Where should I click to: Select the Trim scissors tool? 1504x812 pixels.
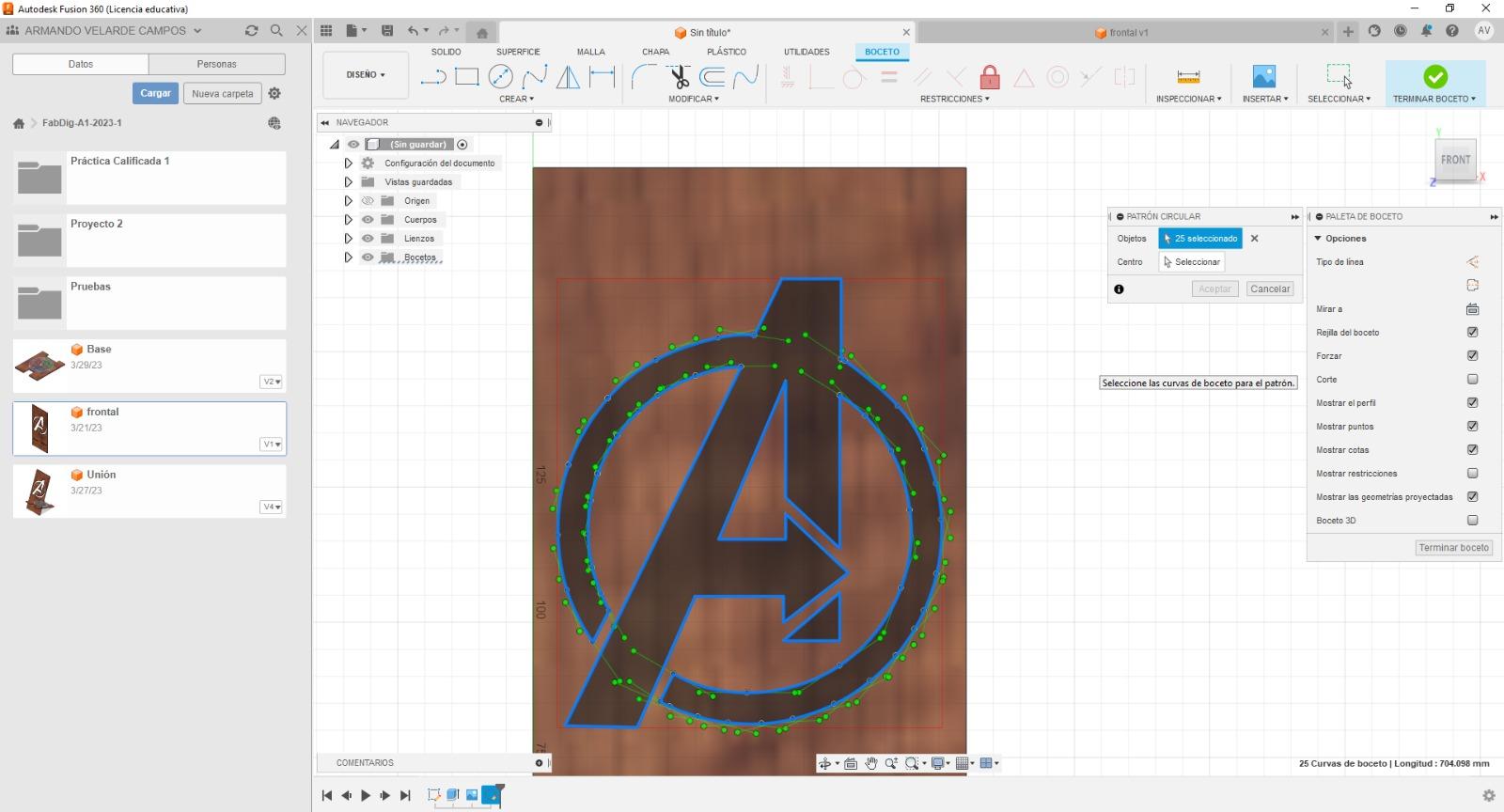click(679, 77)
